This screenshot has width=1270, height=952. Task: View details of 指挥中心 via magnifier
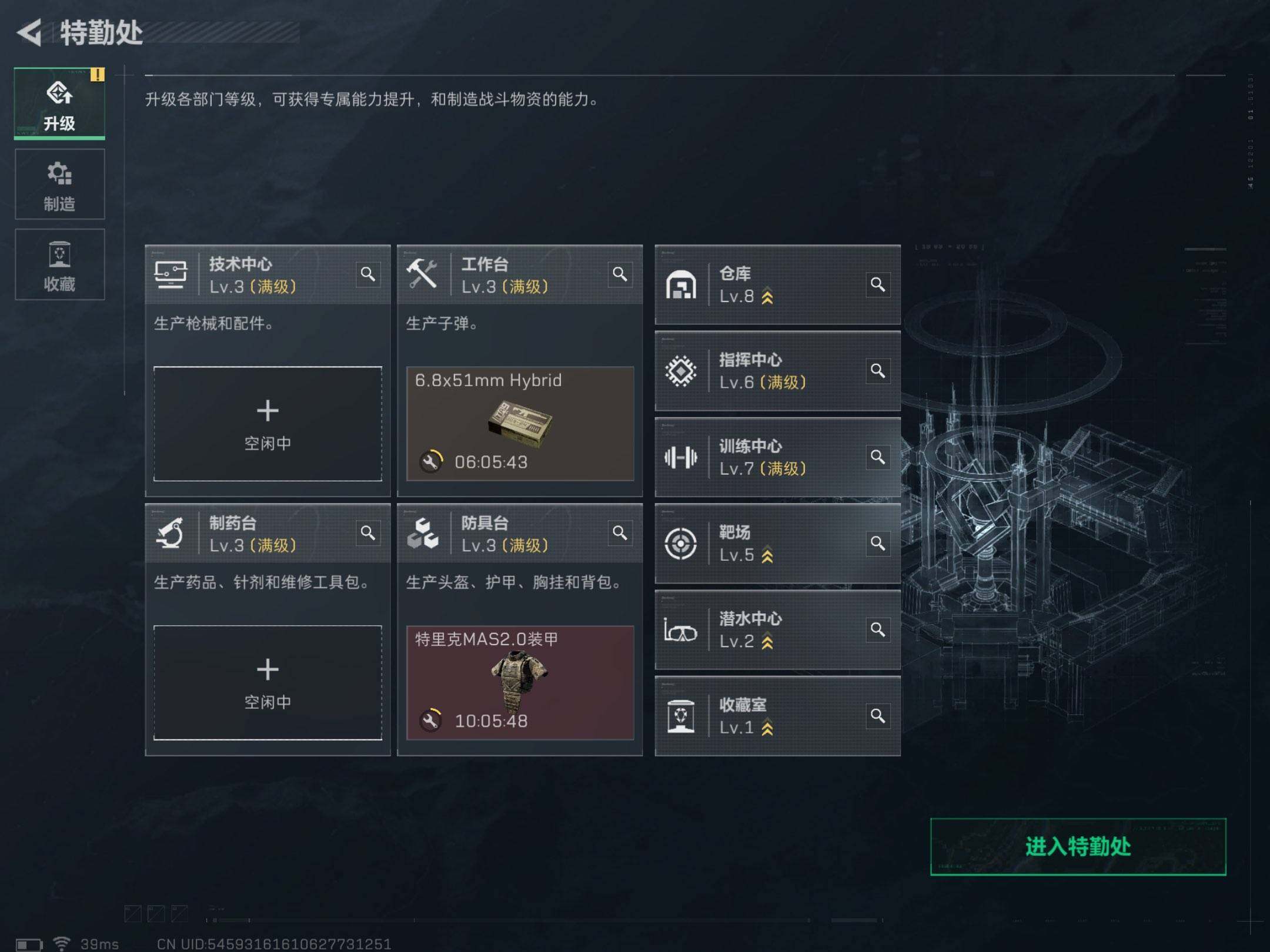click(x=878, y=371)
